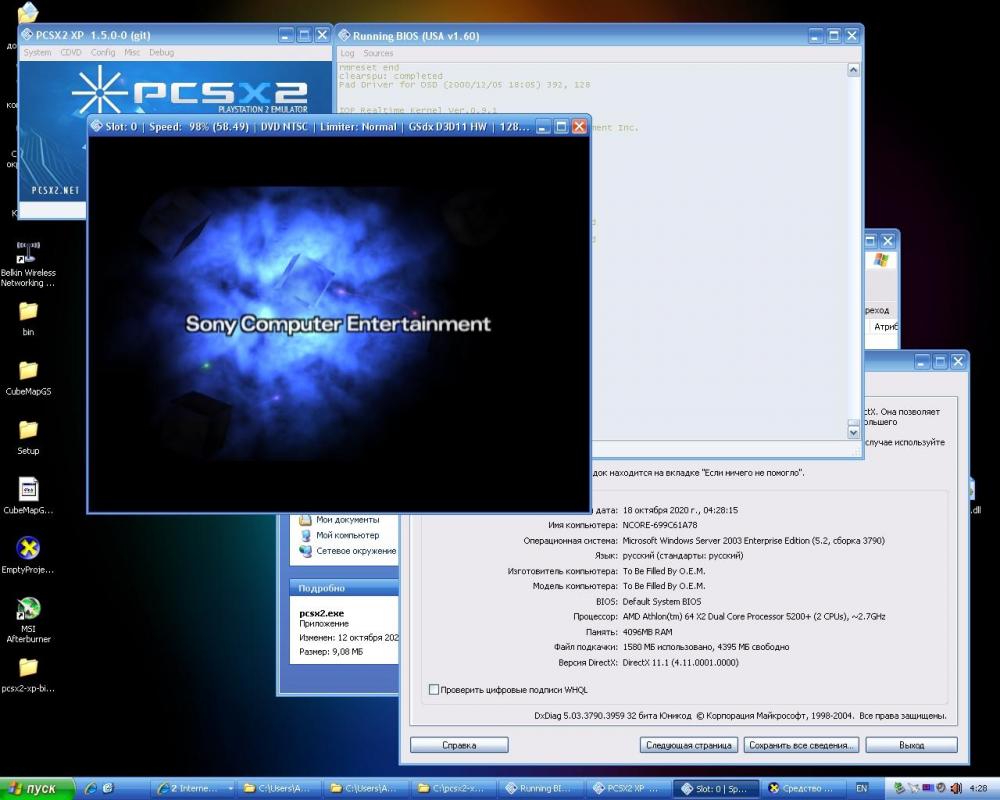Enable the WHQL digital signatures checkbox
This screenshot has height=800, width=1000.
pyautogui.click(x=433, y=689)
